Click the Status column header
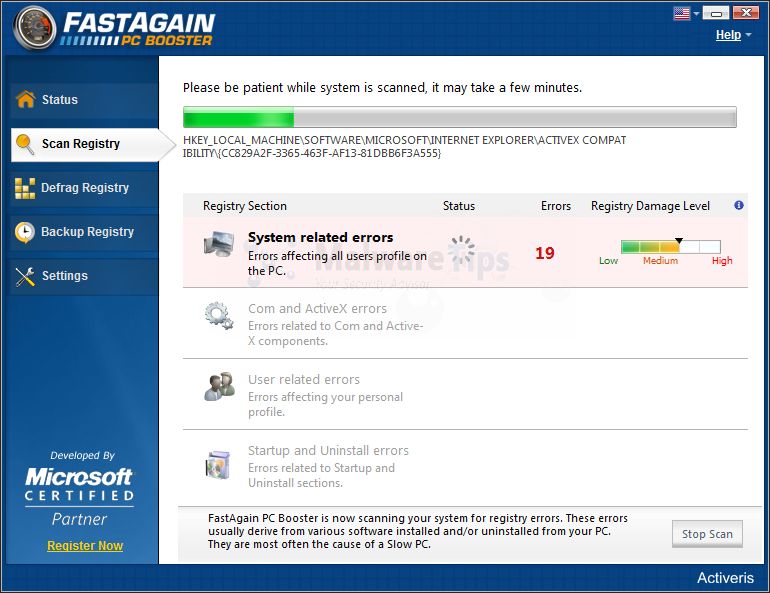This screenshot has height=593, width=770. [459, 206]
